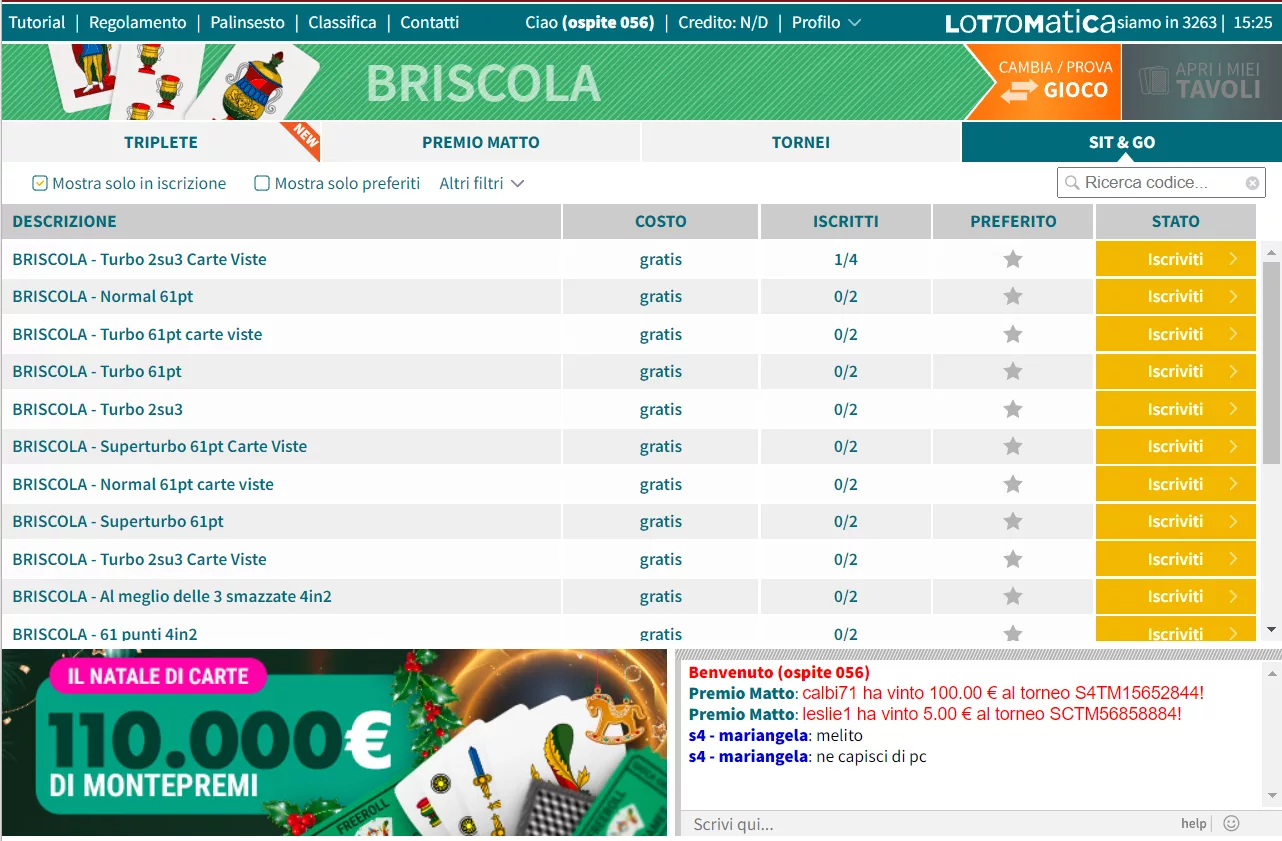Expand the Altri filtri dropdown
This screenshot has height=841, width=1282.
(x=482, y=183)
